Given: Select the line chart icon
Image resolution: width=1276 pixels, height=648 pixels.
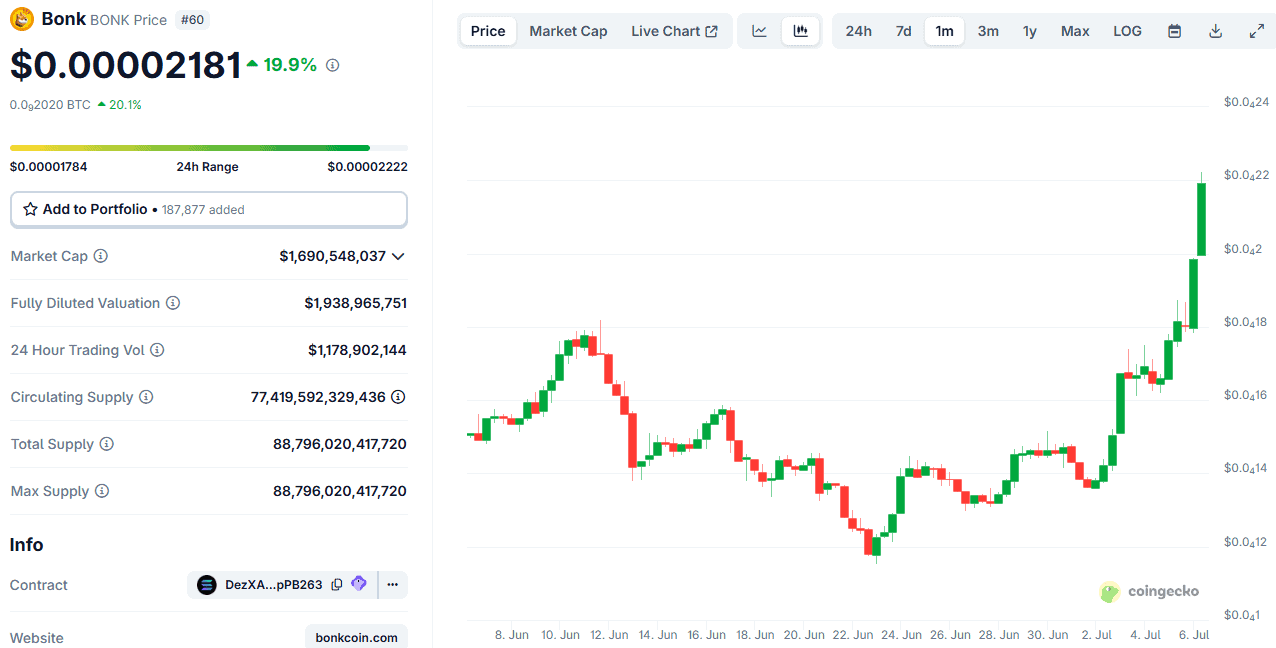Looking at the screenshot, I should (x=760, y=31).
